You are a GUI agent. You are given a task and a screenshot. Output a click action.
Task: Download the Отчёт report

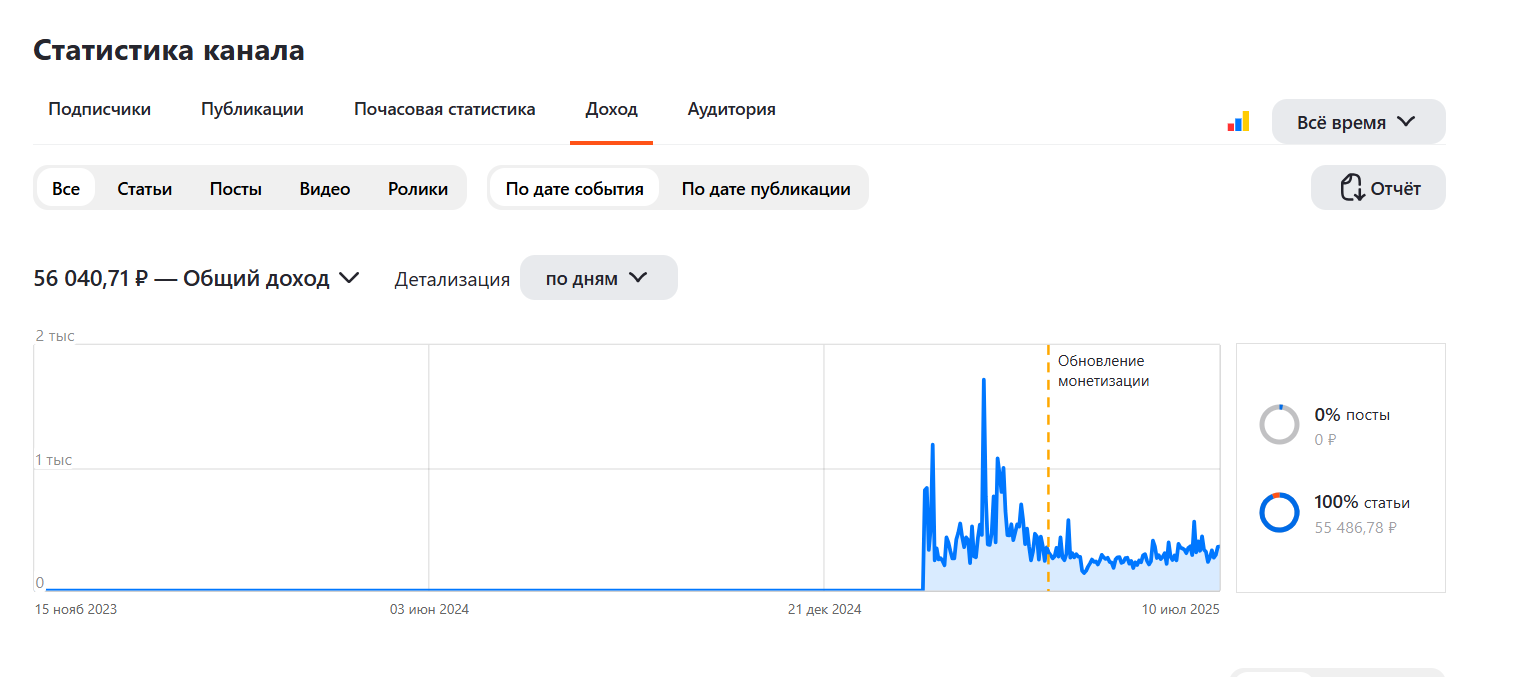(x=1378, y=188)
